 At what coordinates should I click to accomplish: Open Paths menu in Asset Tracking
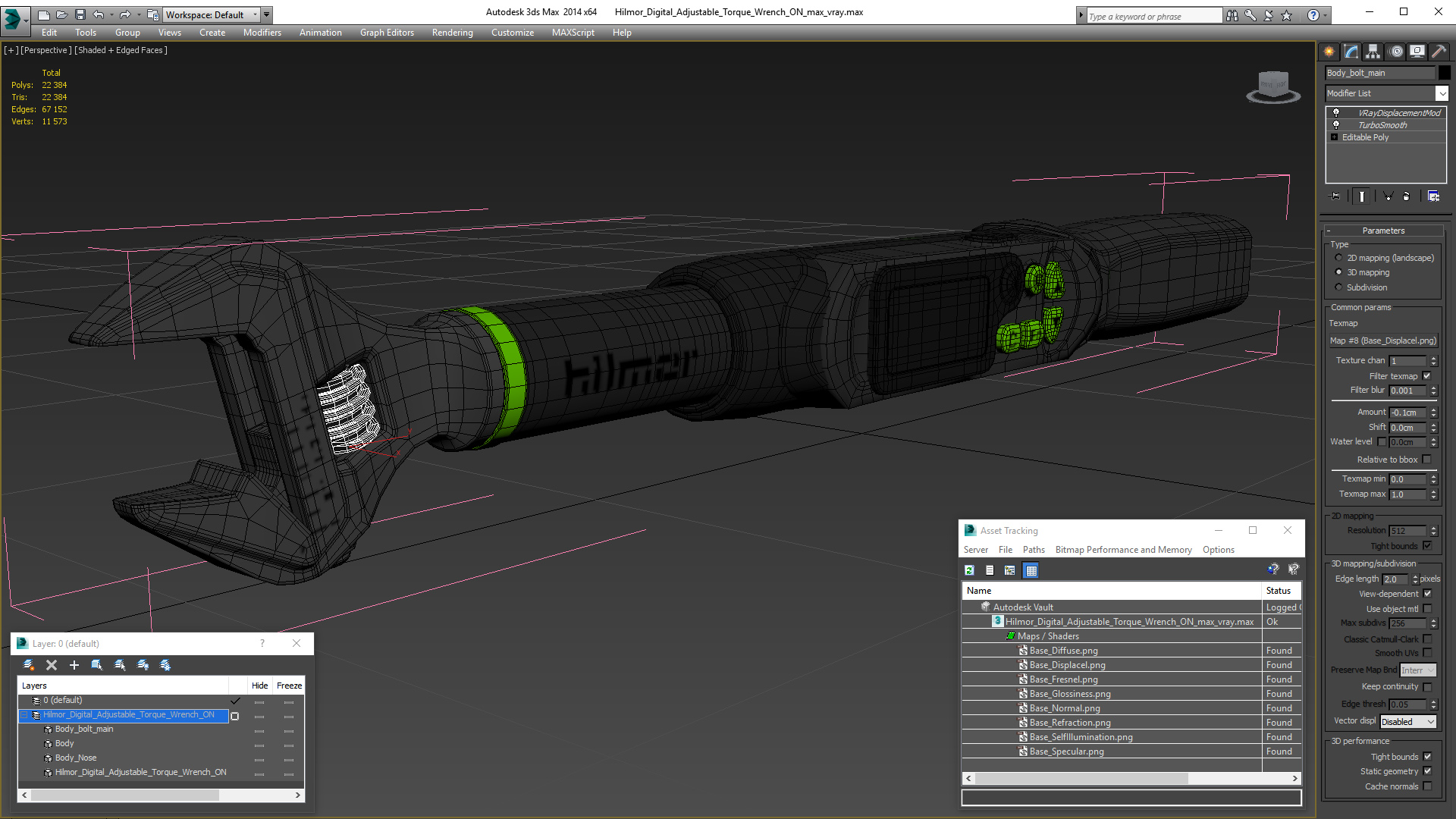click(1034, 550)
